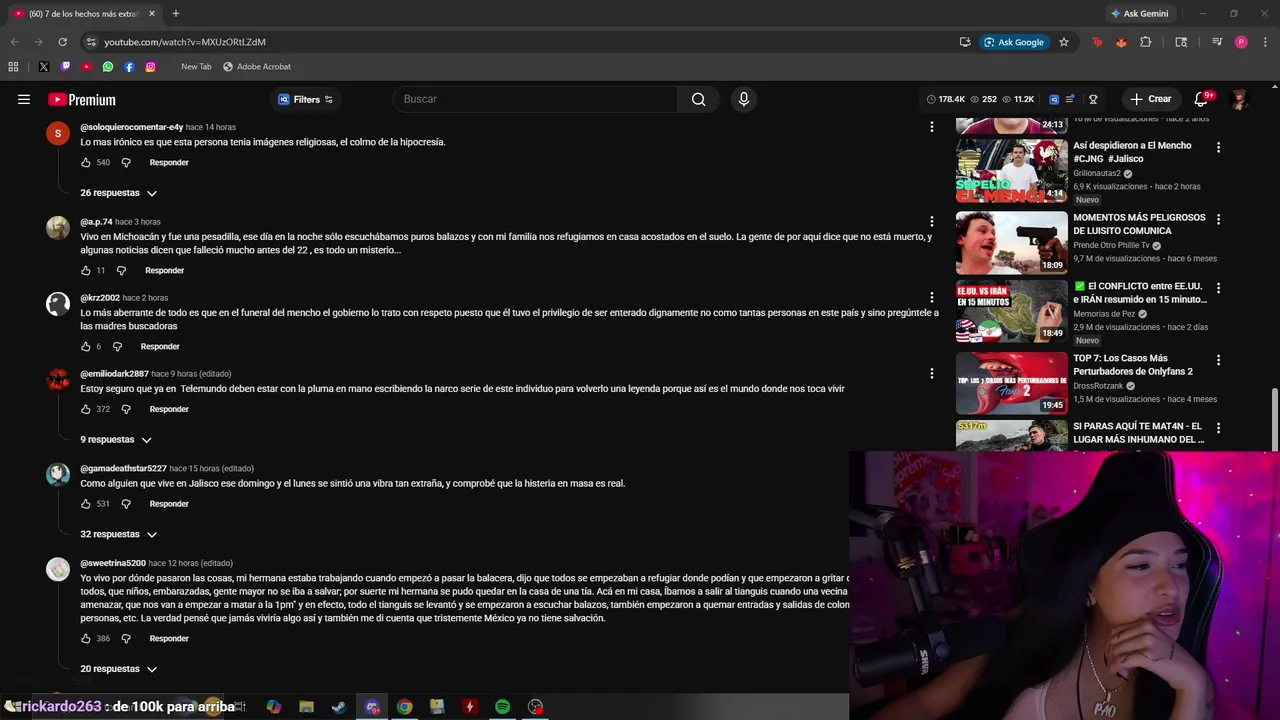
Task: Open the X bookmark shortcut
Action: point(44,67)
